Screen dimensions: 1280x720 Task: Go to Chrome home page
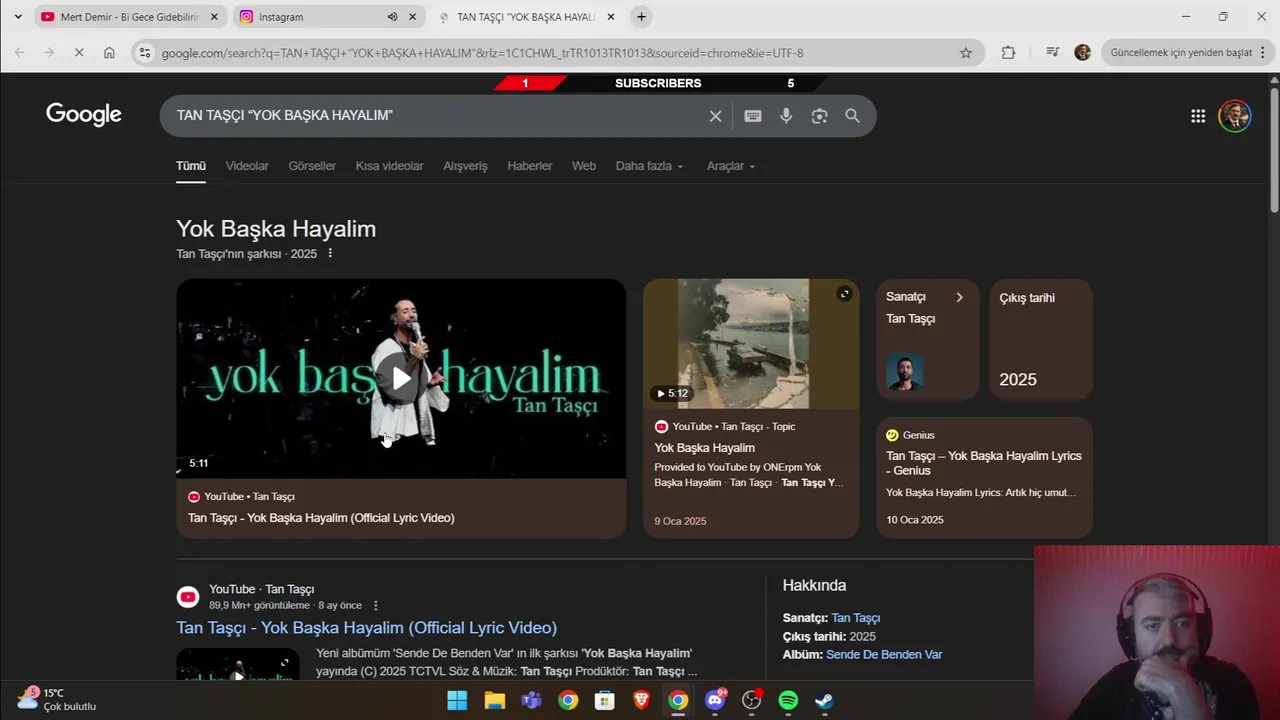pyautogui.click(x=109, y=53)
